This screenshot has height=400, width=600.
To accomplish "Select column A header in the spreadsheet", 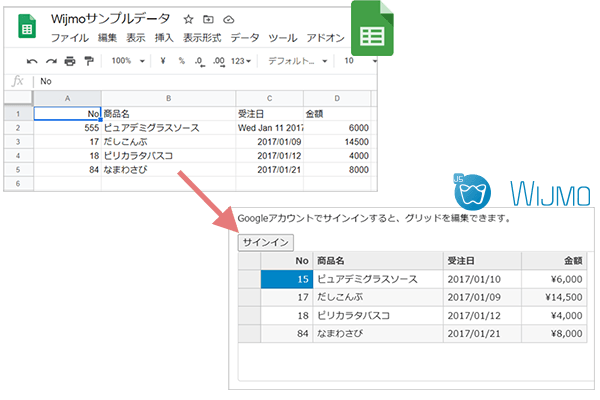I will (x=67, y=98).
